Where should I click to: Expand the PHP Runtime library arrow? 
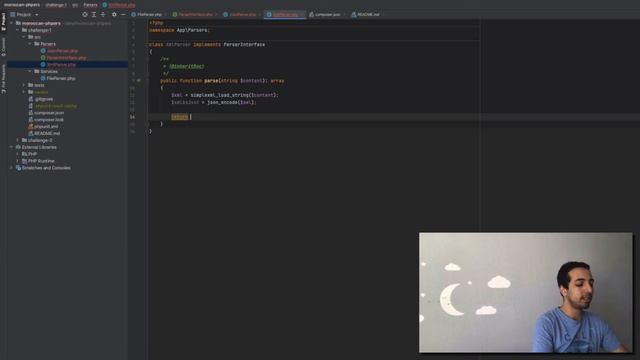pyautogui.click(x=18, y=161)
